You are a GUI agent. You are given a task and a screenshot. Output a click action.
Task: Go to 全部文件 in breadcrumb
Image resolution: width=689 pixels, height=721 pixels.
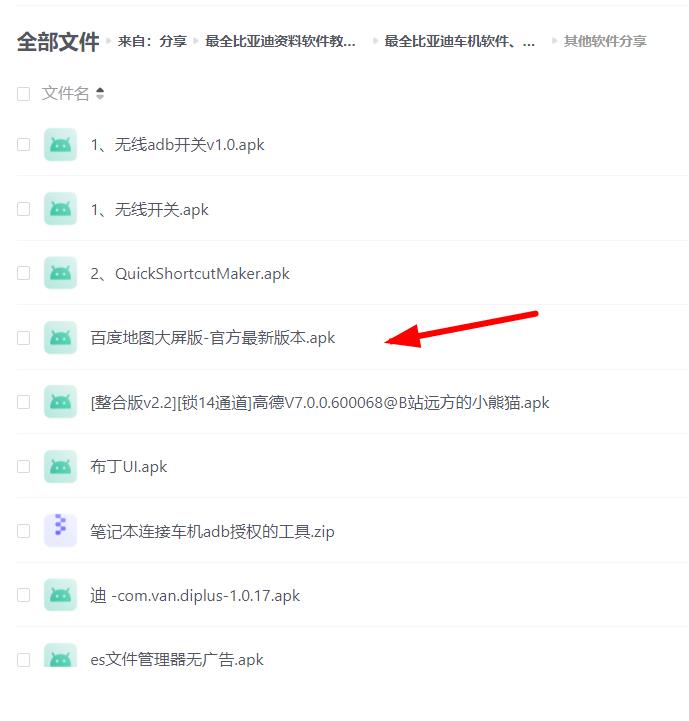58,42
